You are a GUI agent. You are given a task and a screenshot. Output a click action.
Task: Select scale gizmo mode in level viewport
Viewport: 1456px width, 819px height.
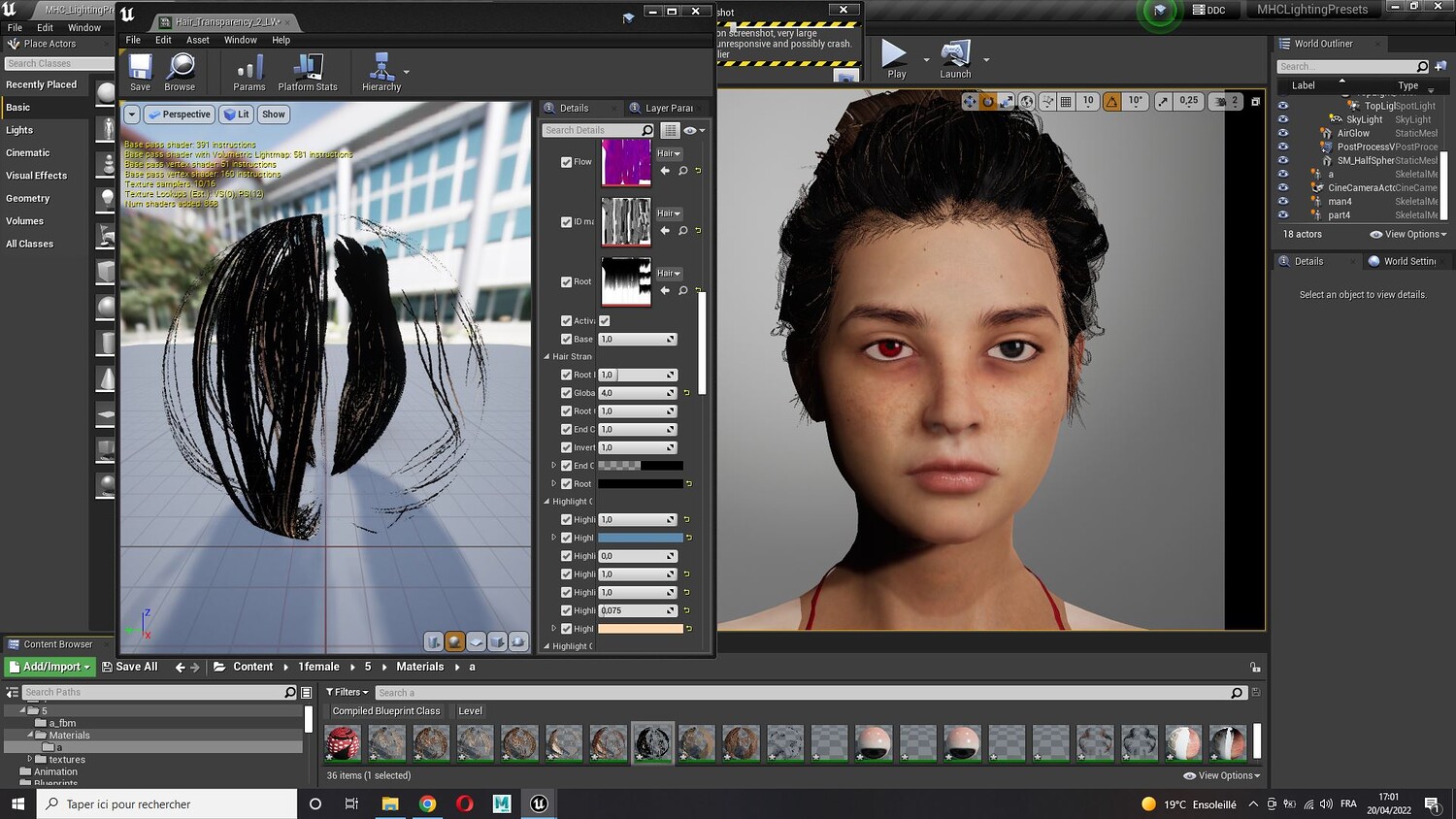(x=1007, y=101)
